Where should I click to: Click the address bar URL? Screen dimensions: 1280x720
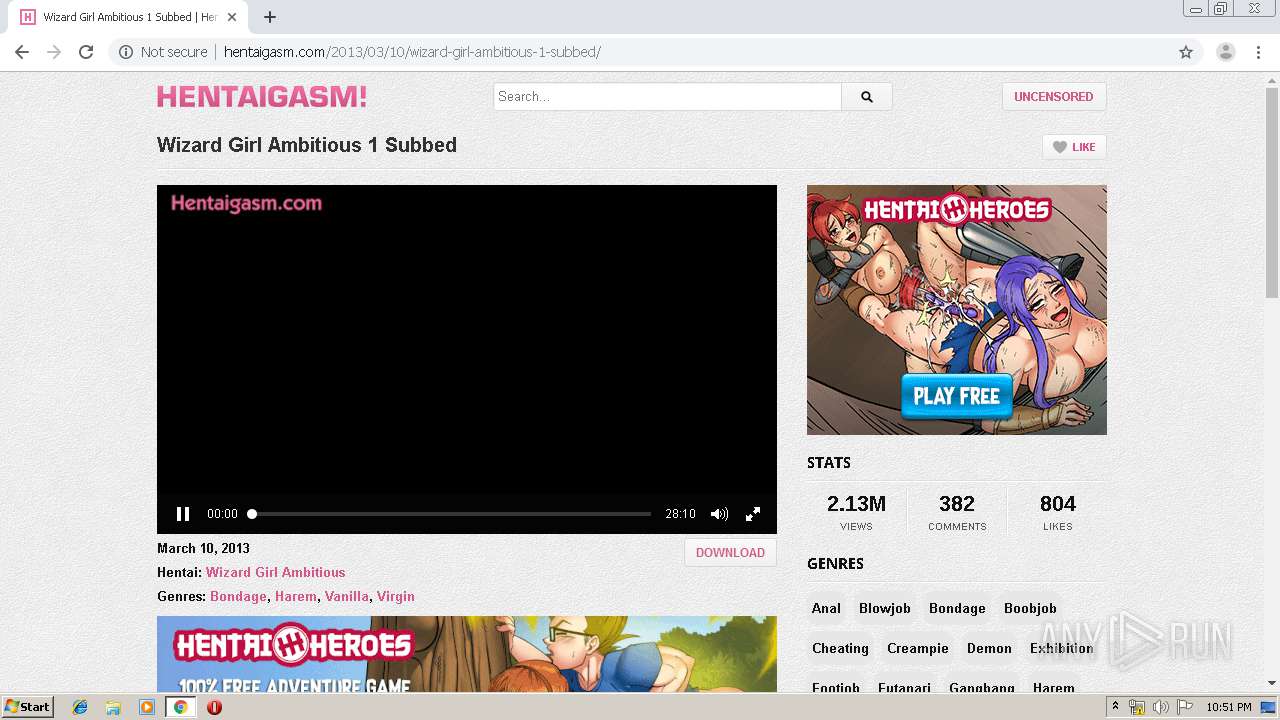point(412,52)
